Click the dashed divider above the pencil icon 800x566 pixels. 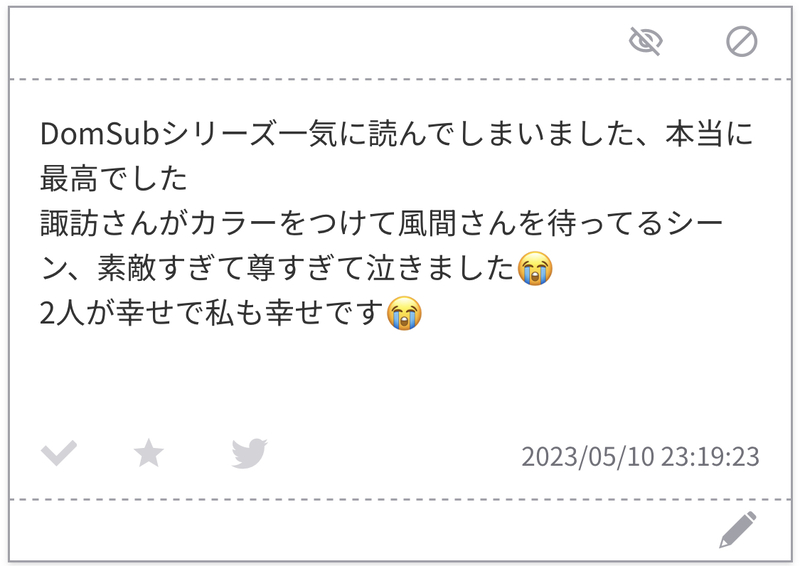[400, 499]
